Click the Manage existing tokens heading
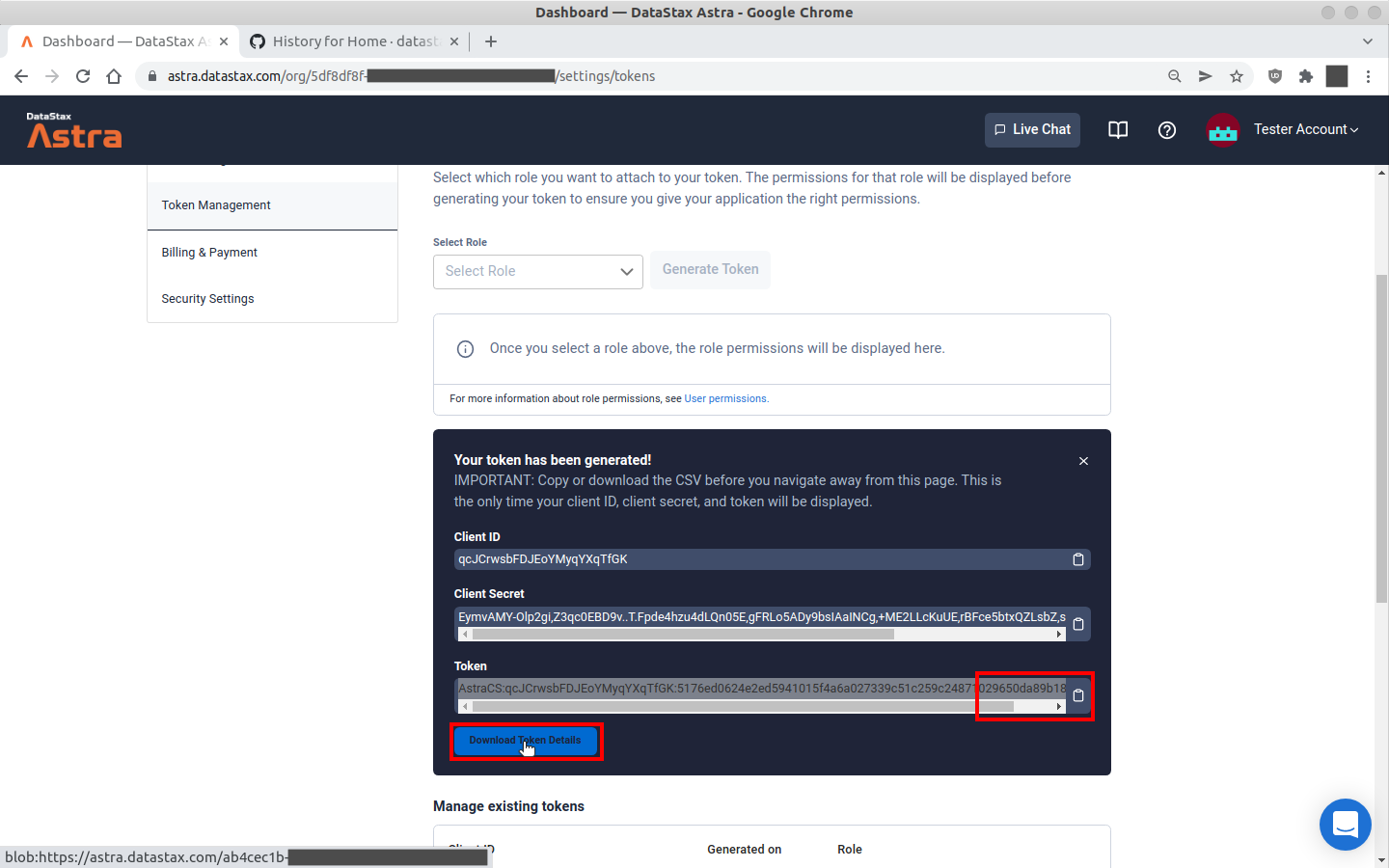The width and height of the screenshot is (1389, 868). pos(508,806)
